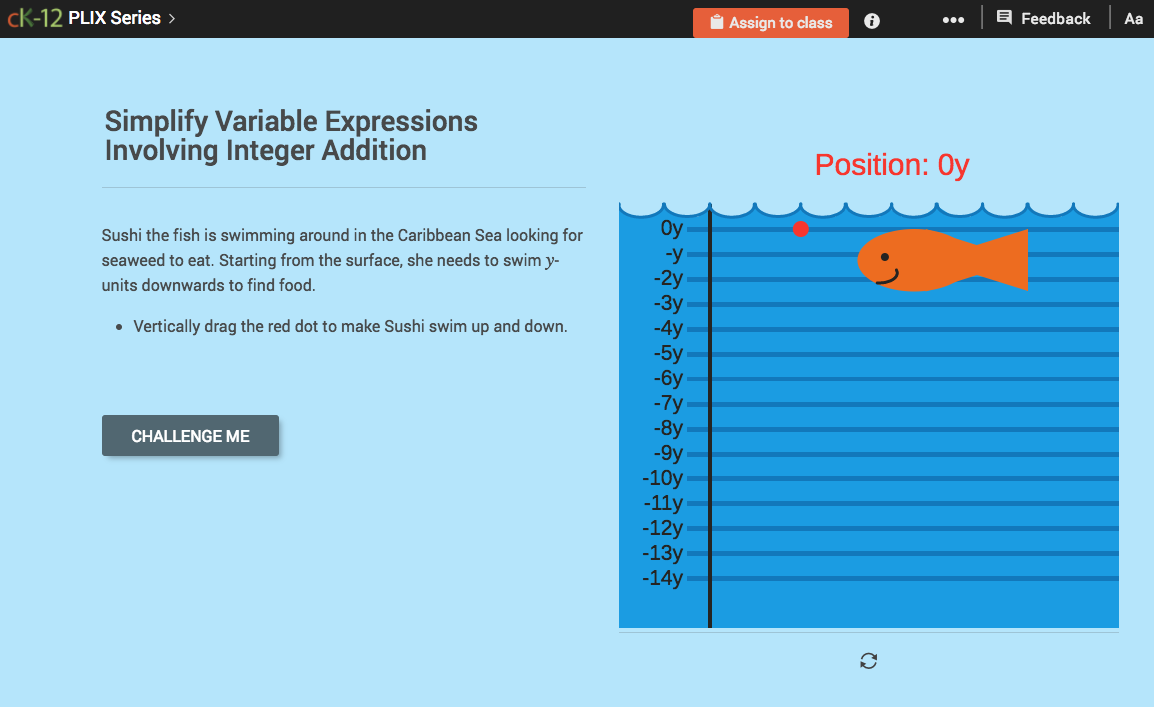
Task: Click the -7y depth label on the scale
Action: (666, 403)
